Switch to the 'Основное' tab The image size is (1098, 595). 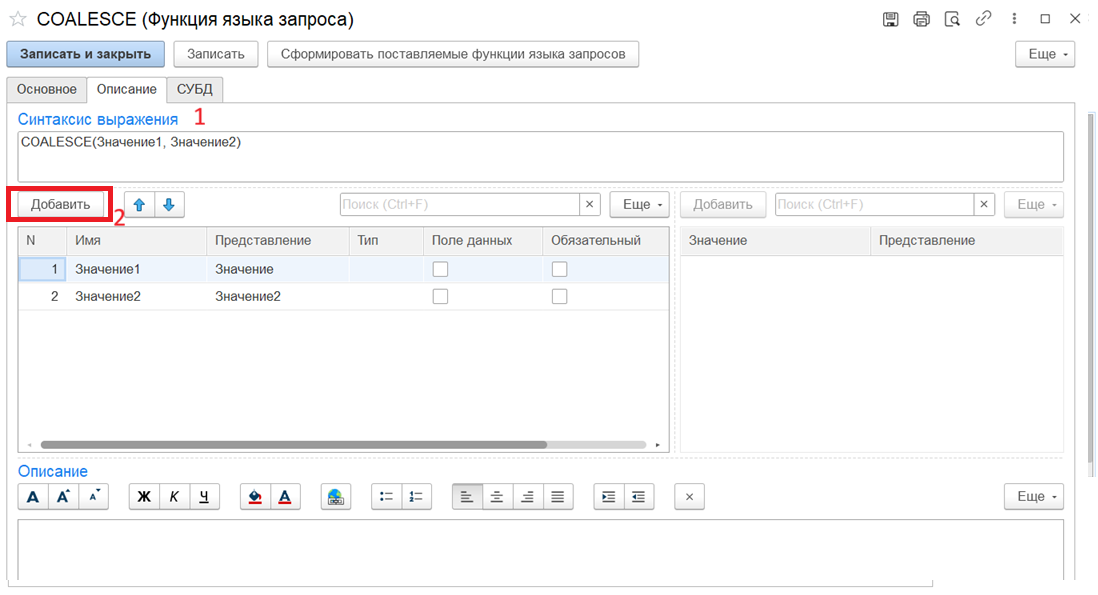click(47, 89)
